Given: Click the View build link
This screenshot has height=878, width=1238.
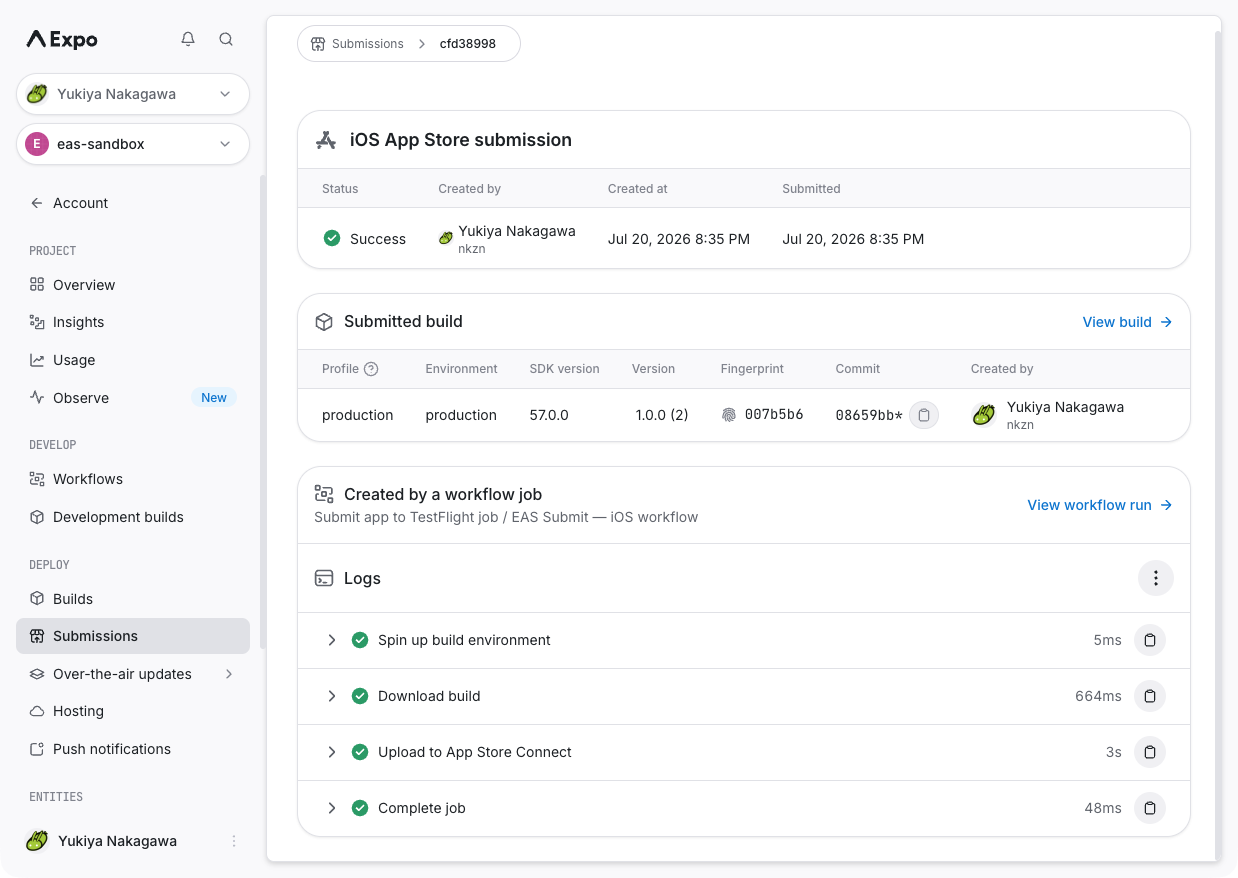Looking at the screenshot, I should [x=1127, y=322].
